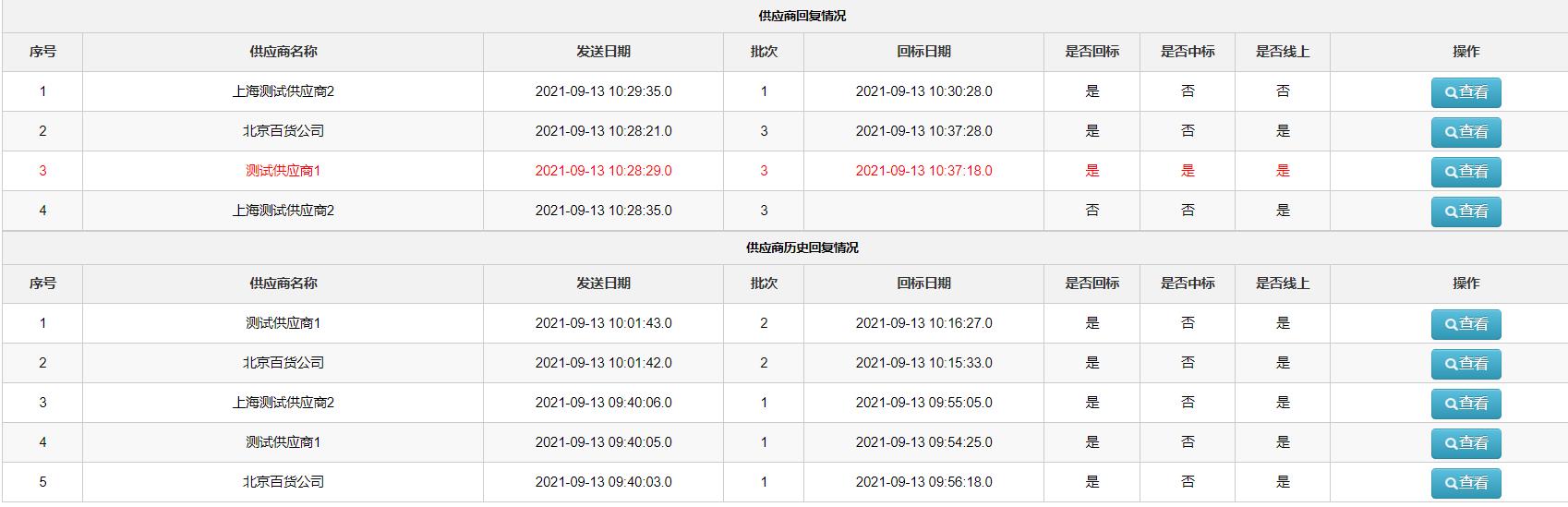1568x507 pixels.
Task: Click 查看 for history 测试供应商1 sent 09:40:05
Action: [x=1465, y=443]
